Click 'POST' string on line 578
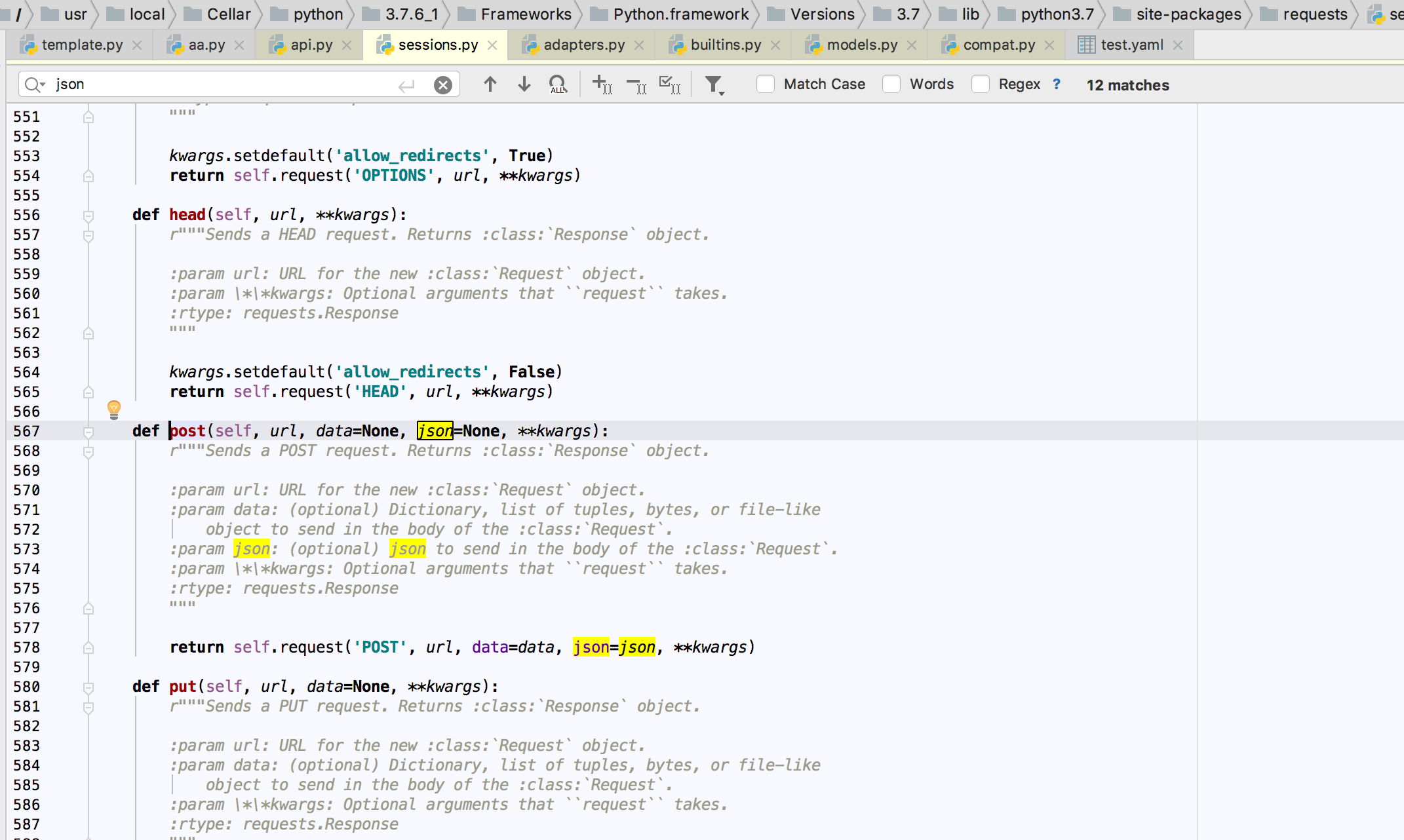 [380, 647]
